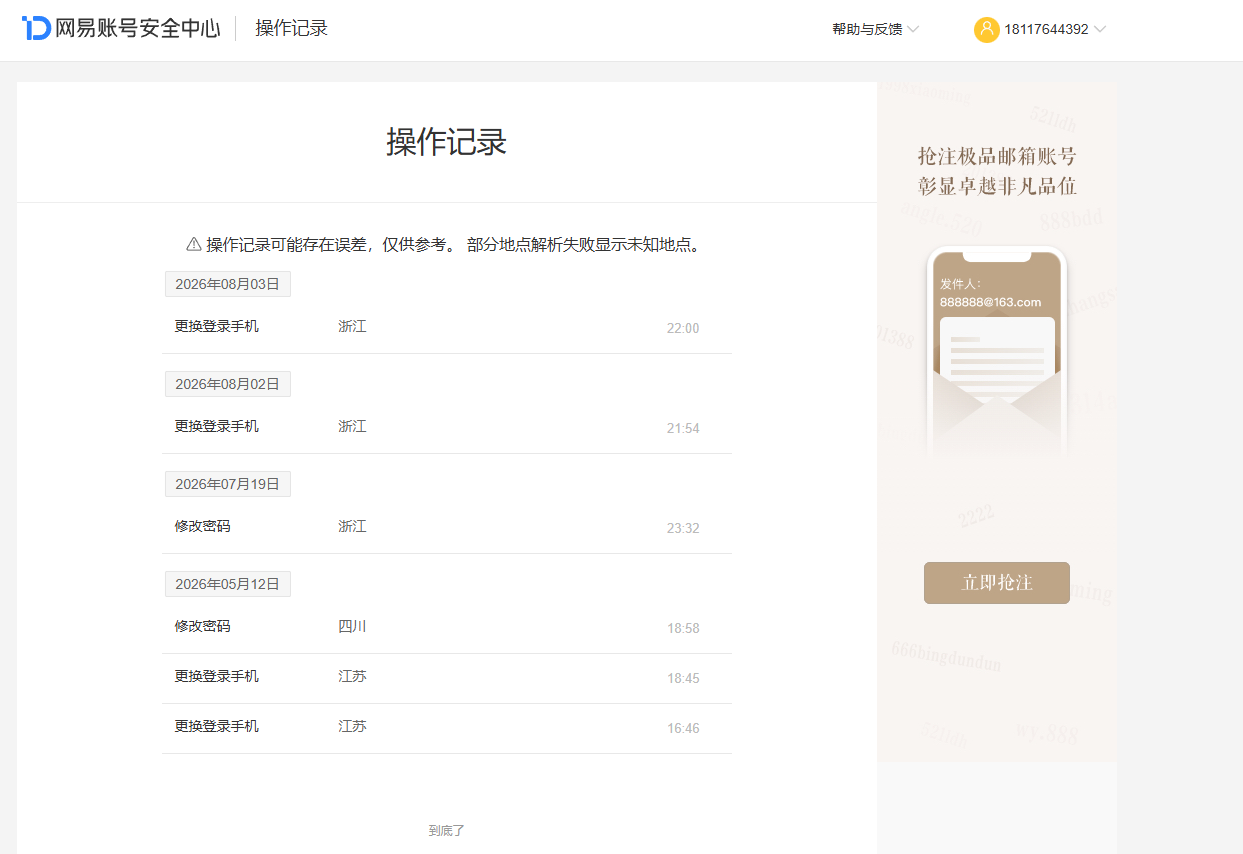Click the yellow user avatar icon
Image resolution: width=1243 pixels, height=854 pixels.
[x=986, y=29]
